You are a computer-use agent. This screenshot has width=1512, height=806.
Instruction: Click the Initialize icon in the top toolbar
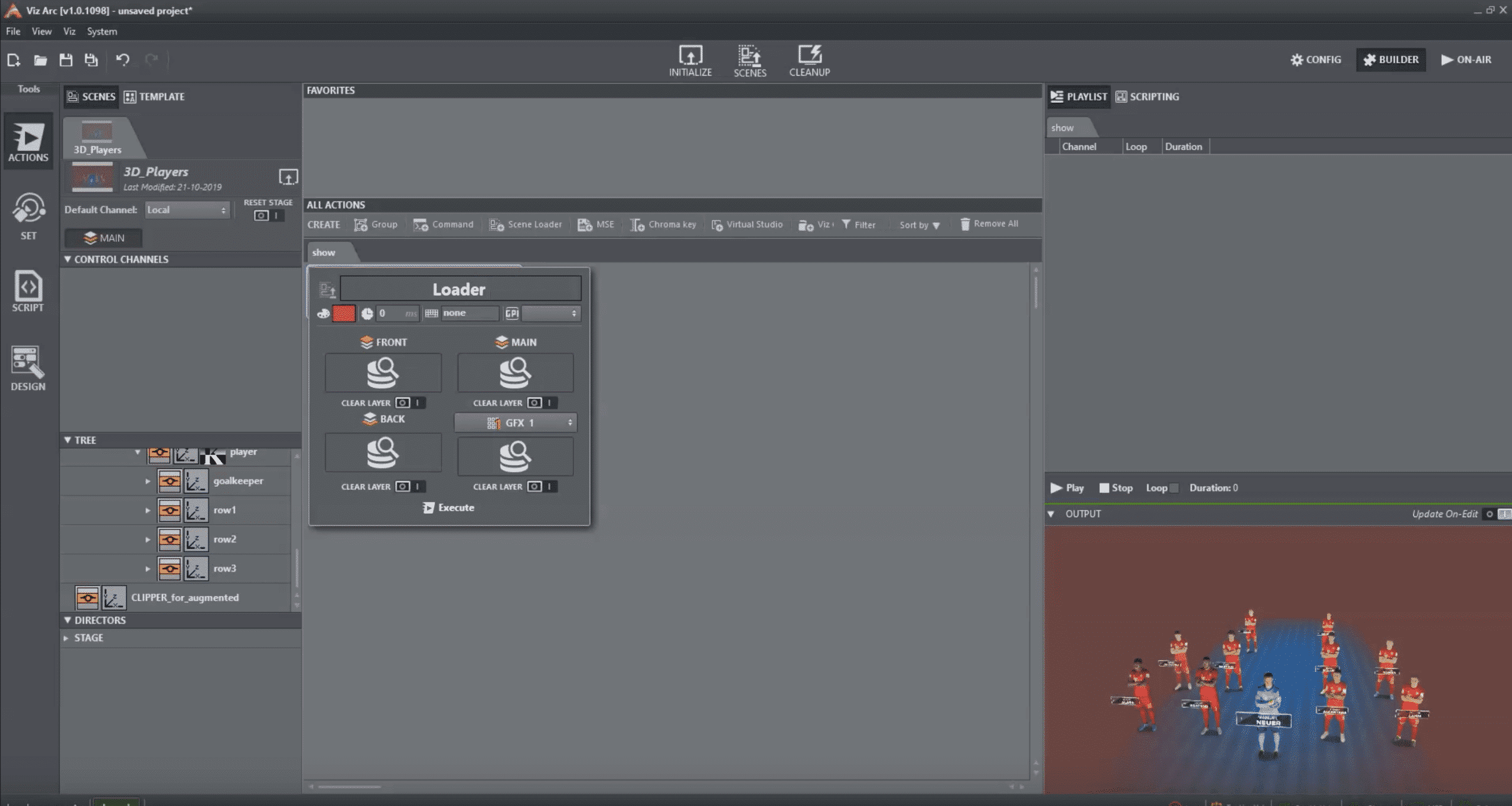pyautogui.click(x=689, y=59)
